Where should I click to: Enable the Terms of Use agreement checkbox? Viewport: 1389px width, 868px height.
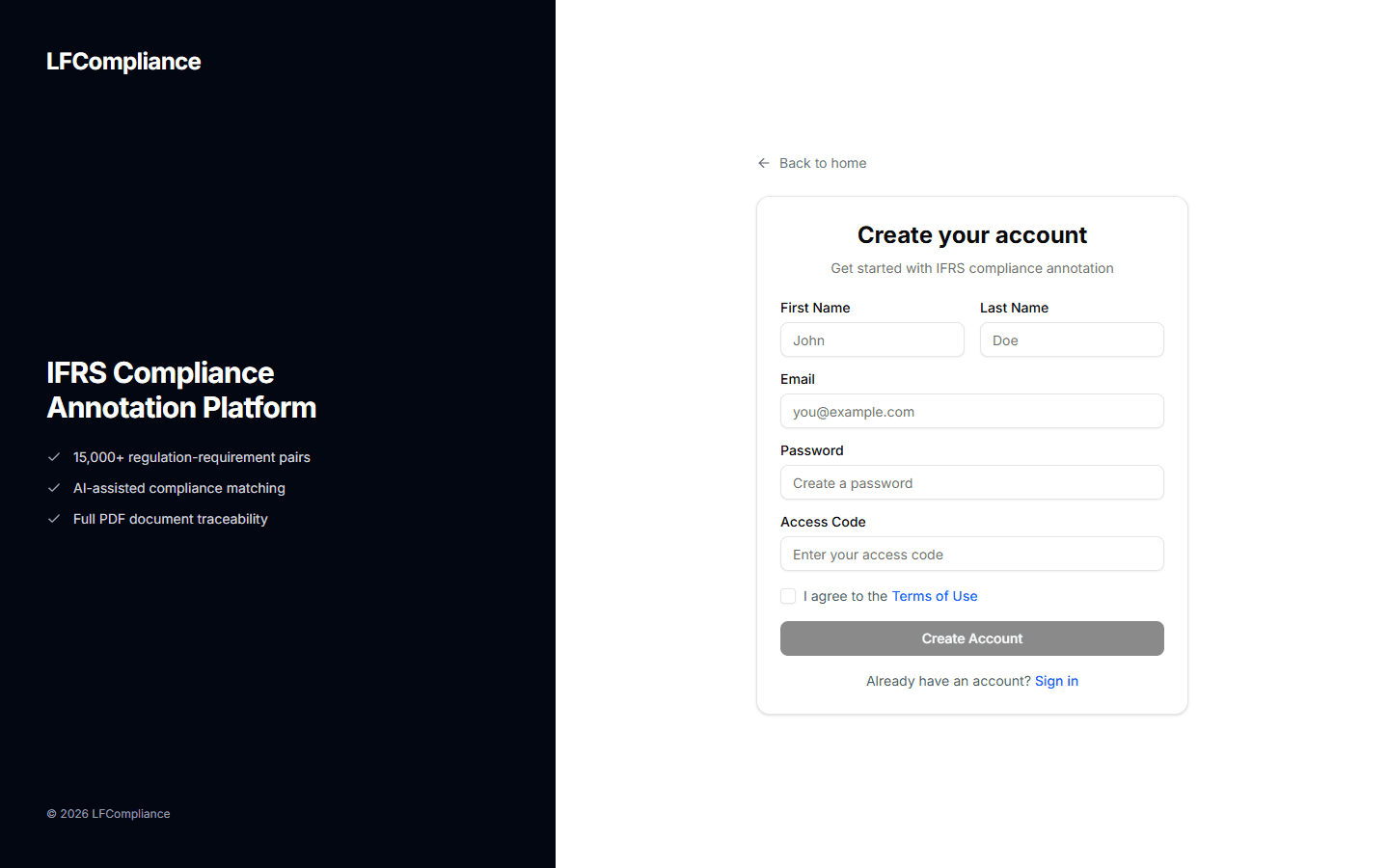788,596
